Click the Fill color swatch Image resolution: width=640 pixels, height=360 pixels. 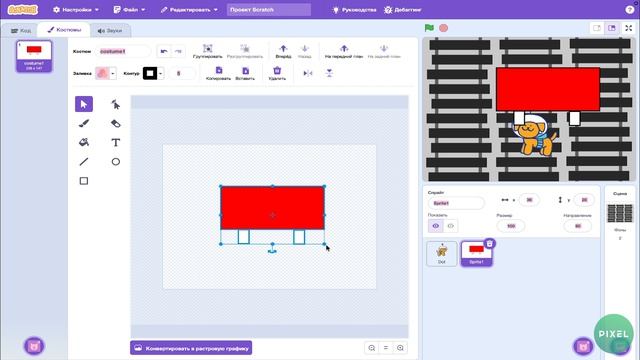[x=102, y=73]
